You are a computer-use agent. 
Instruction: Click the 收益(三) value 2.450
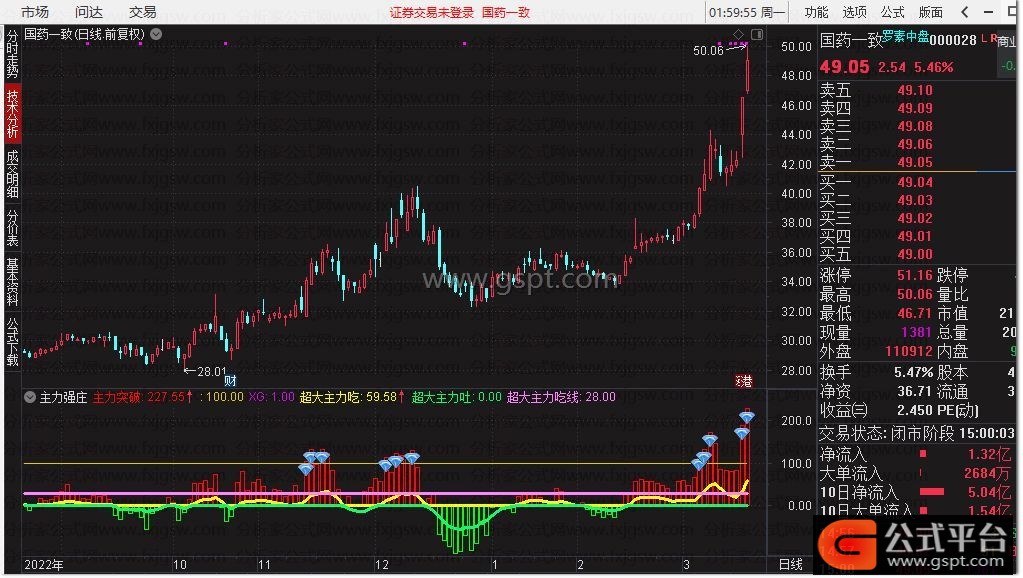[915, 410]
